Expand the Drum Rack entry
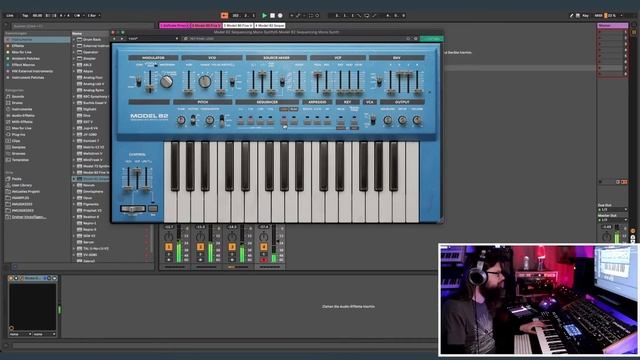The width and height of the screenshot is (640, 360). tap(74, 40)
